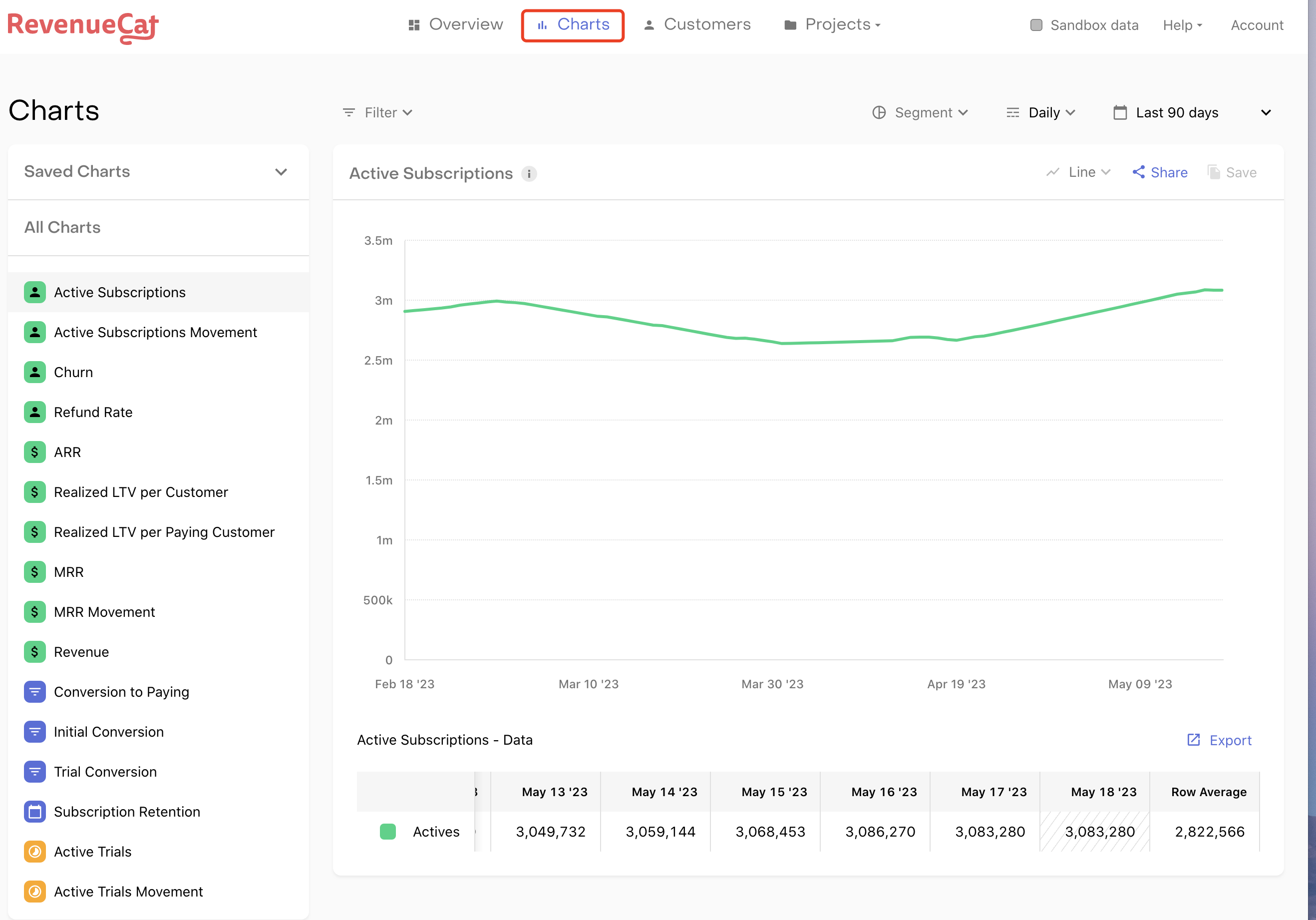Click the calendar icon beside Subscription Retention
This screenshot has width=1316, height=920.
coord(35,812)
